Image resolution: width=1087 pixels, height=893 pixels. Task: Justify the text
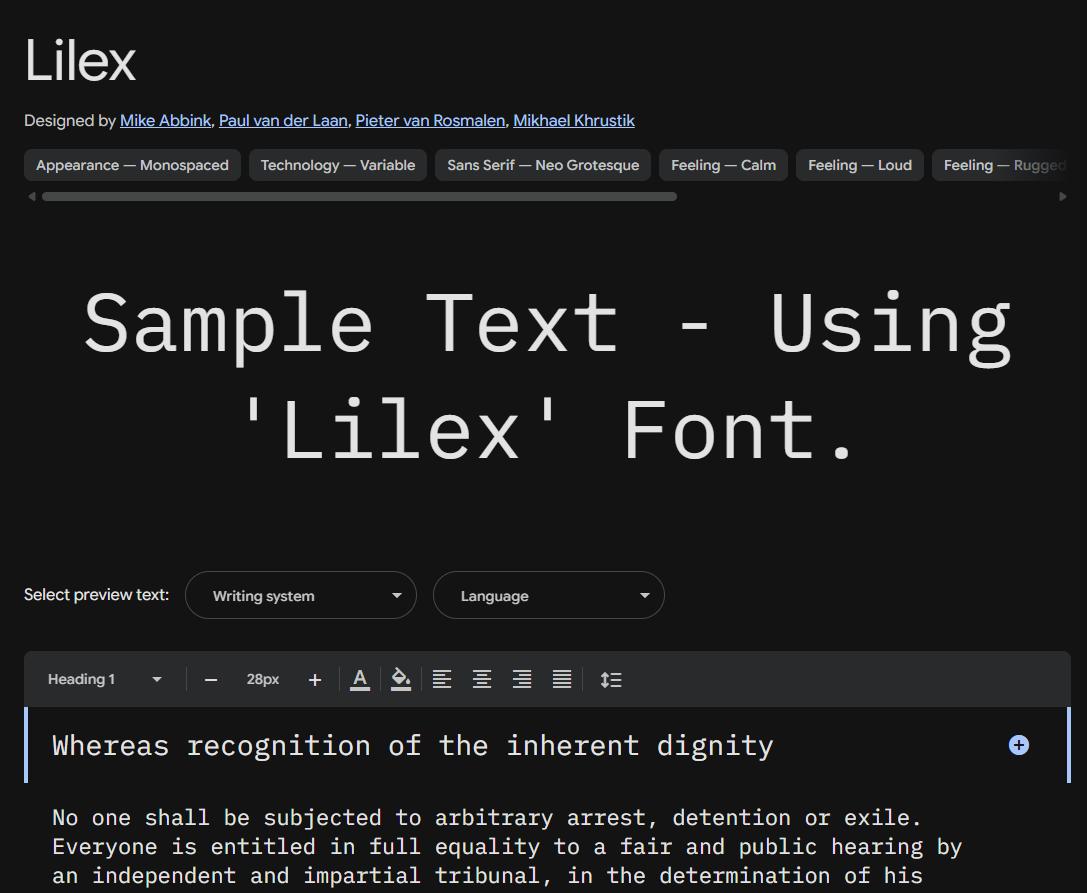[562, 679]
